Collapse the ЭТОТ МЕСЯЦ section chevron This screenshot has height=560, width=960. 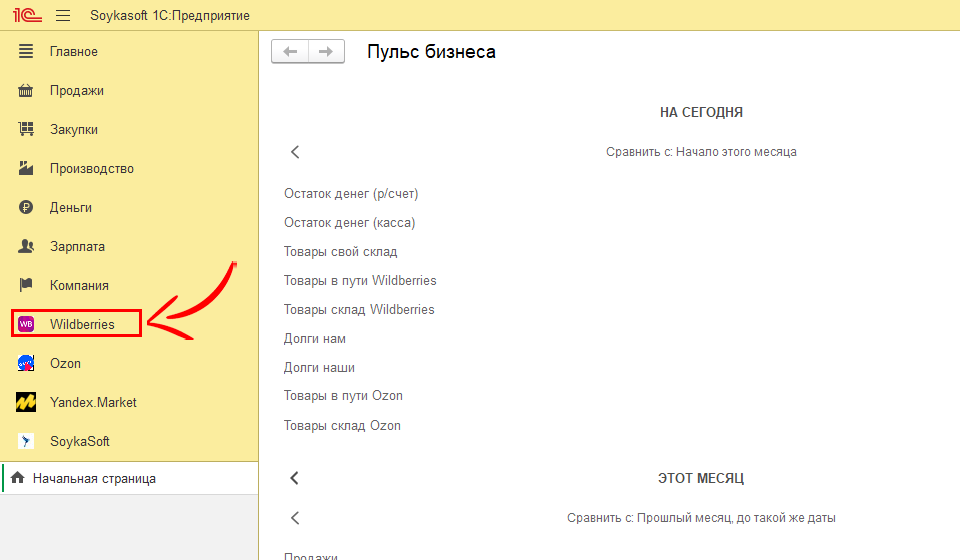click(x=295, y=478)
